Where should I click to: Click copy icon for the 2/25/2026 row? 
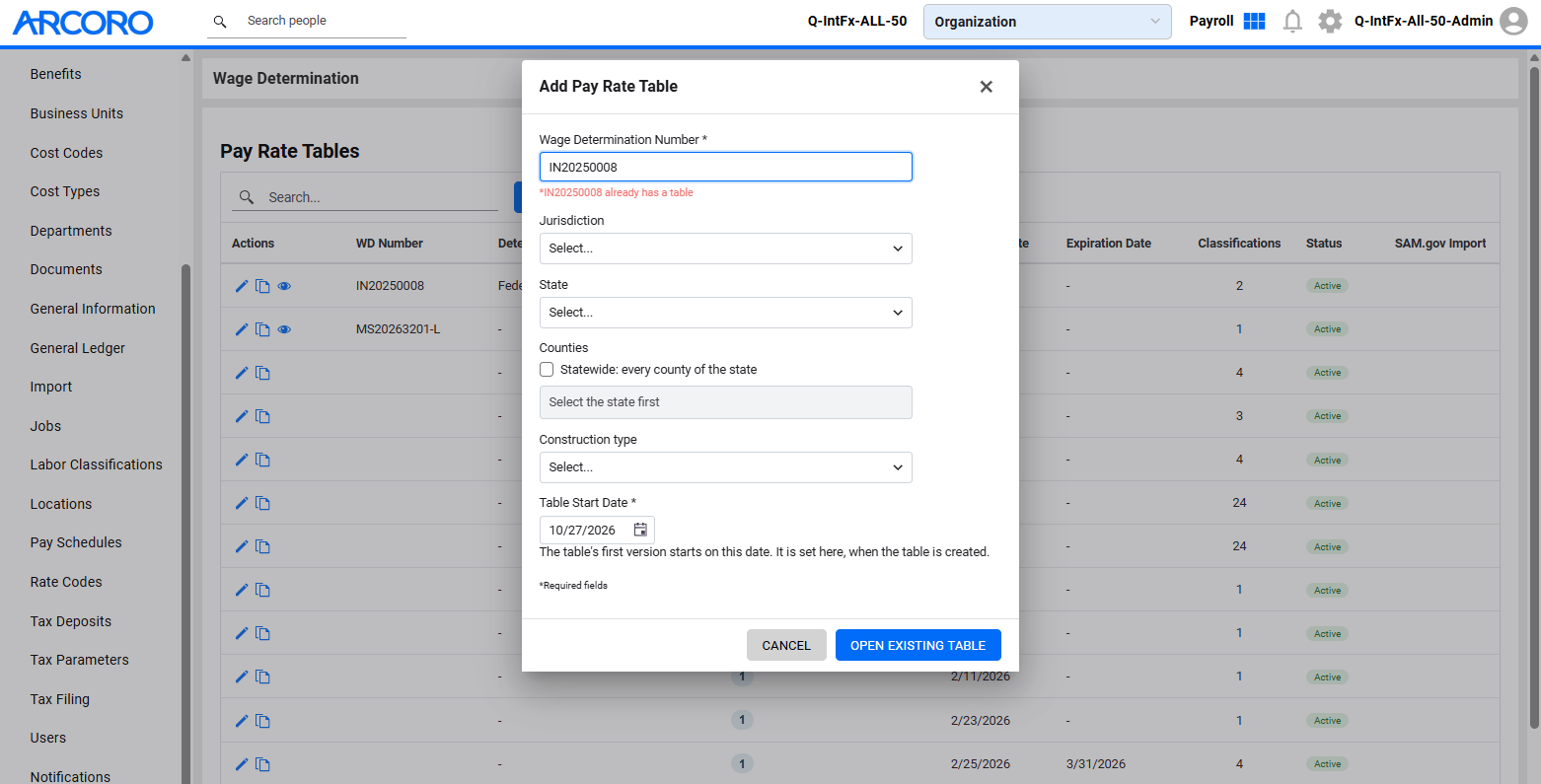coord(262,764)
